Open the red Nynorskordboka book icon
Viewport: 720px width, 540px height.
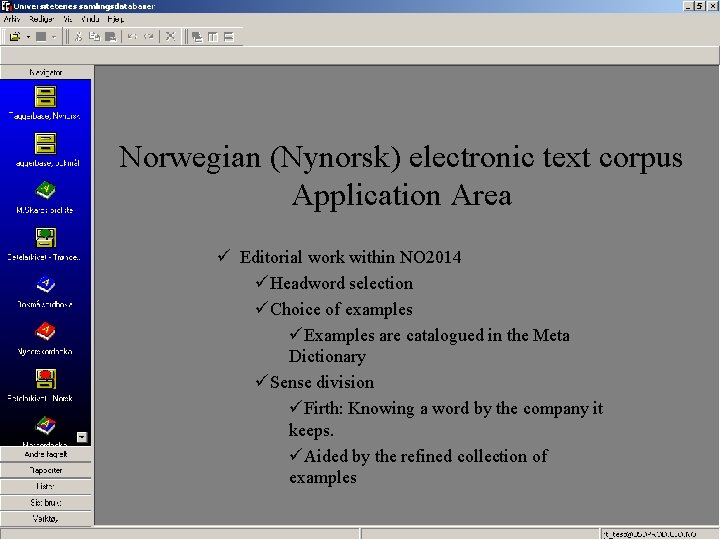pyautogui.click(x=45, y=332)
